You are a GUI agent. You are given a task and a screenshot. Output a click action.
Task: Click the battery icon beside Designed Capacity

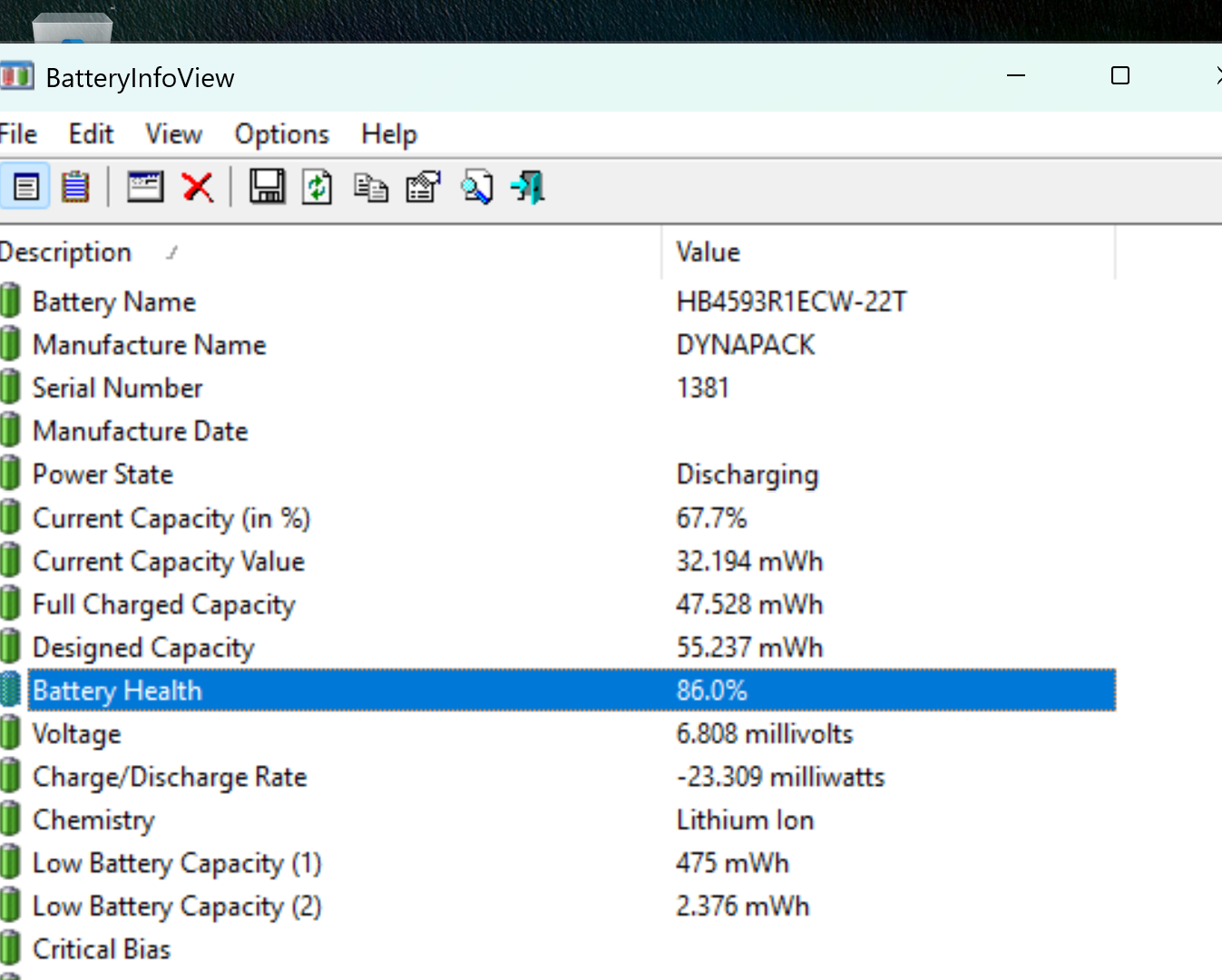[10, 647]
